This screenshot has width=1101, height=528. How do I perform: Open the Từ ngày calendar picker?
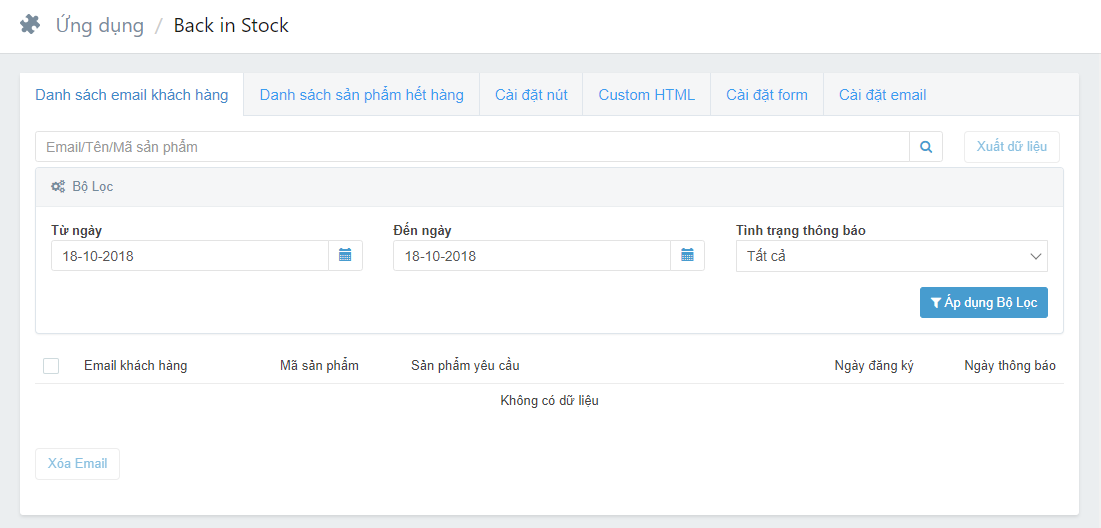[345, 256]
